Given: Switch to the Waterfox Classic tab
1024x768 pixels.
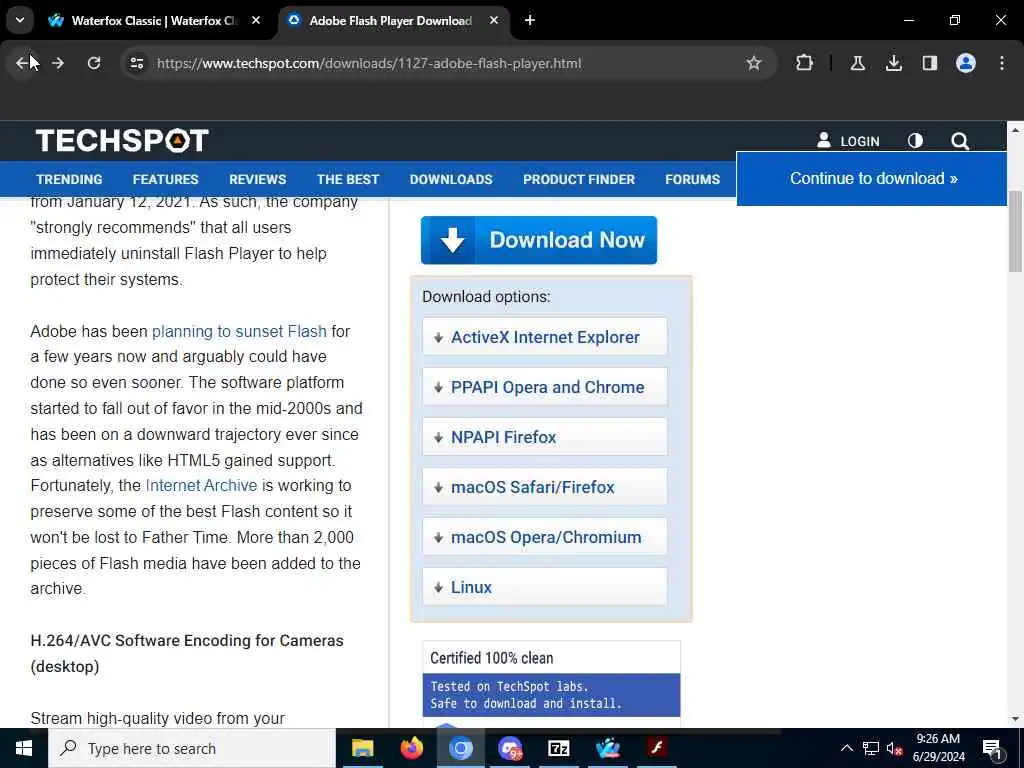Looking at the screenshot, I should [x=155, y=20].
